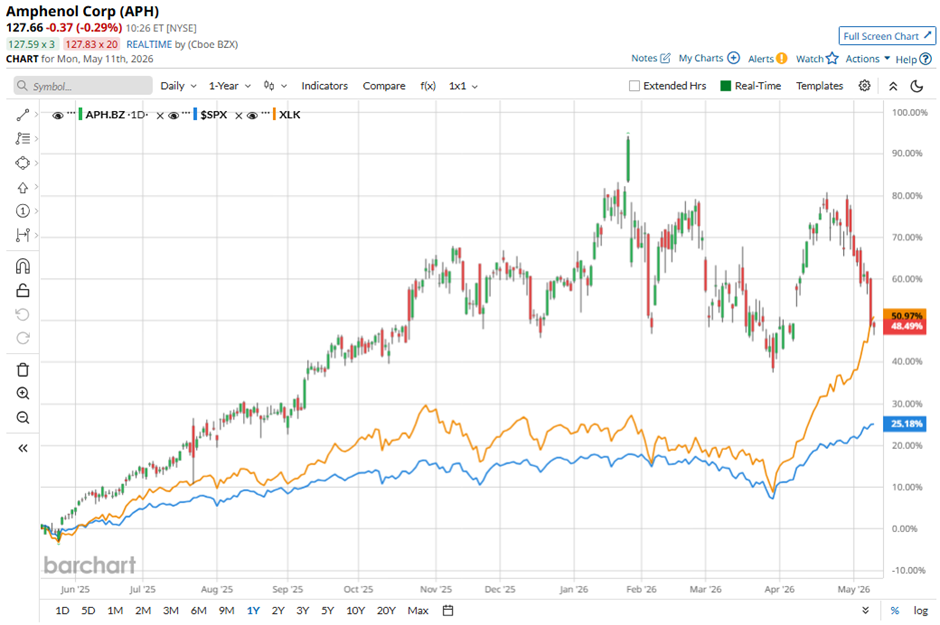Select the trend line drawing tool
This screenshot has width=940, height=625.
pos(23,115)
